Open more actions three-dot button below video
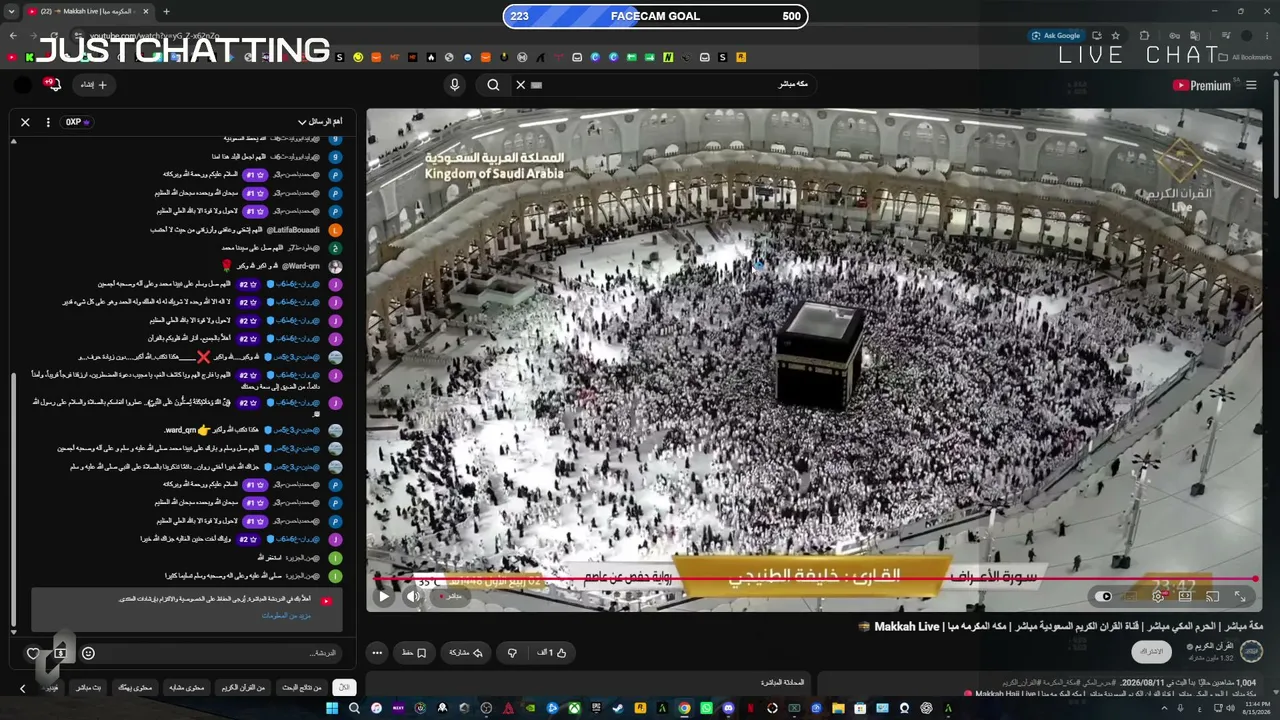Viewport: 1280px width, 720px height. [377, 653]
